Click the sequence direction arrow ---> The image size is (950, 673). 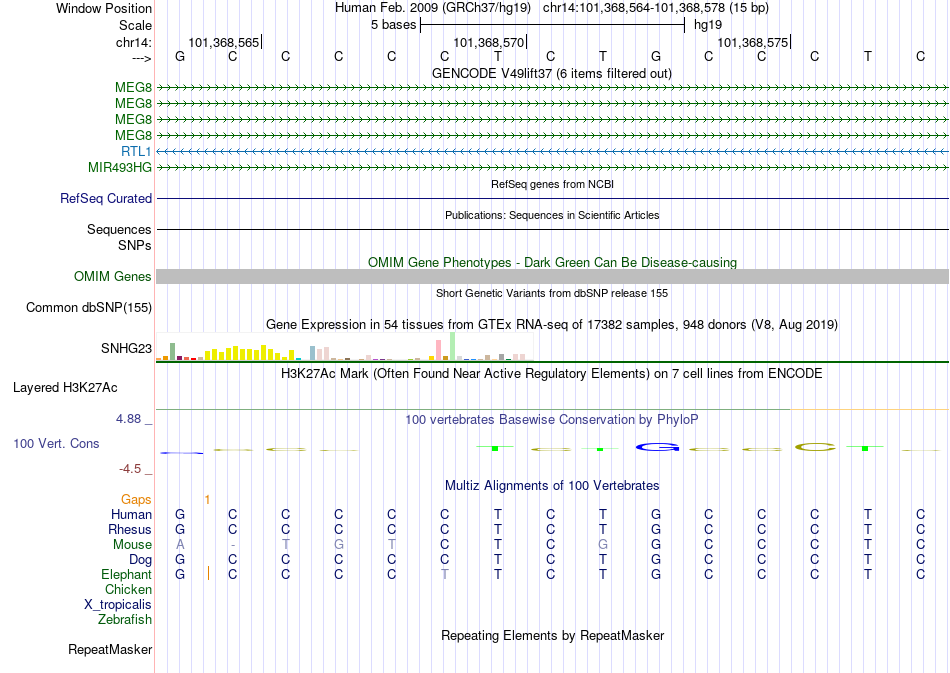[x=142, y=58]
